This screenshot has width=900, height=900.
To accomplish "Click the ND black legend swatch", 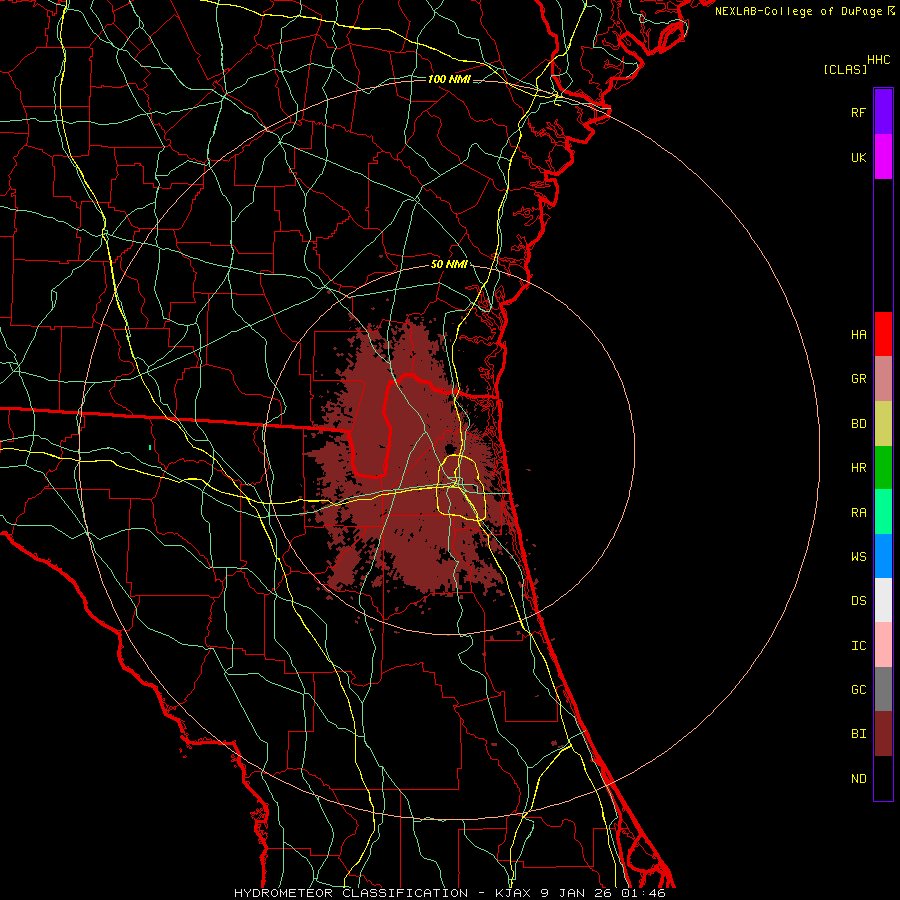I will (x=883, y=778).
